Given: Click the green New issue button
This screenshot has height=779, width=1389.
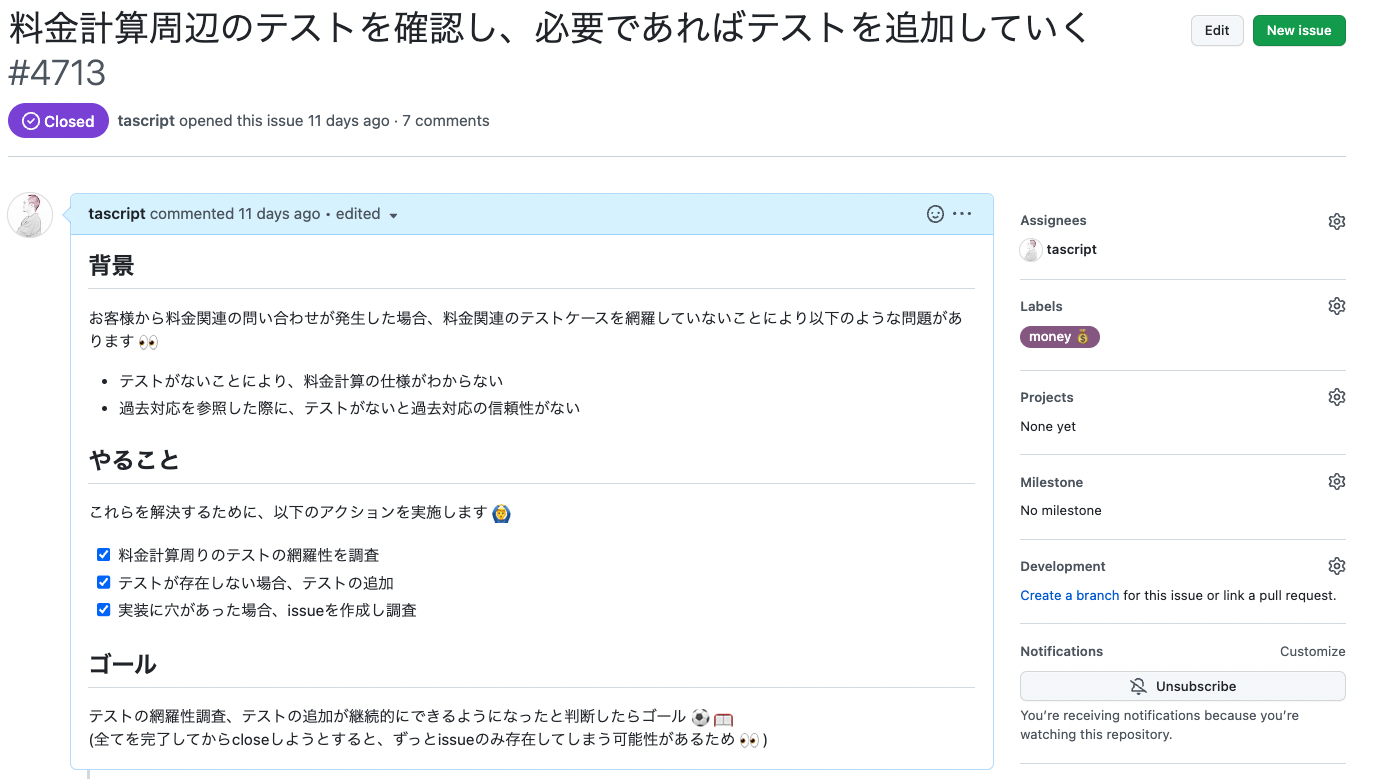Looking at the screenshot, I should coord(1298,30).
